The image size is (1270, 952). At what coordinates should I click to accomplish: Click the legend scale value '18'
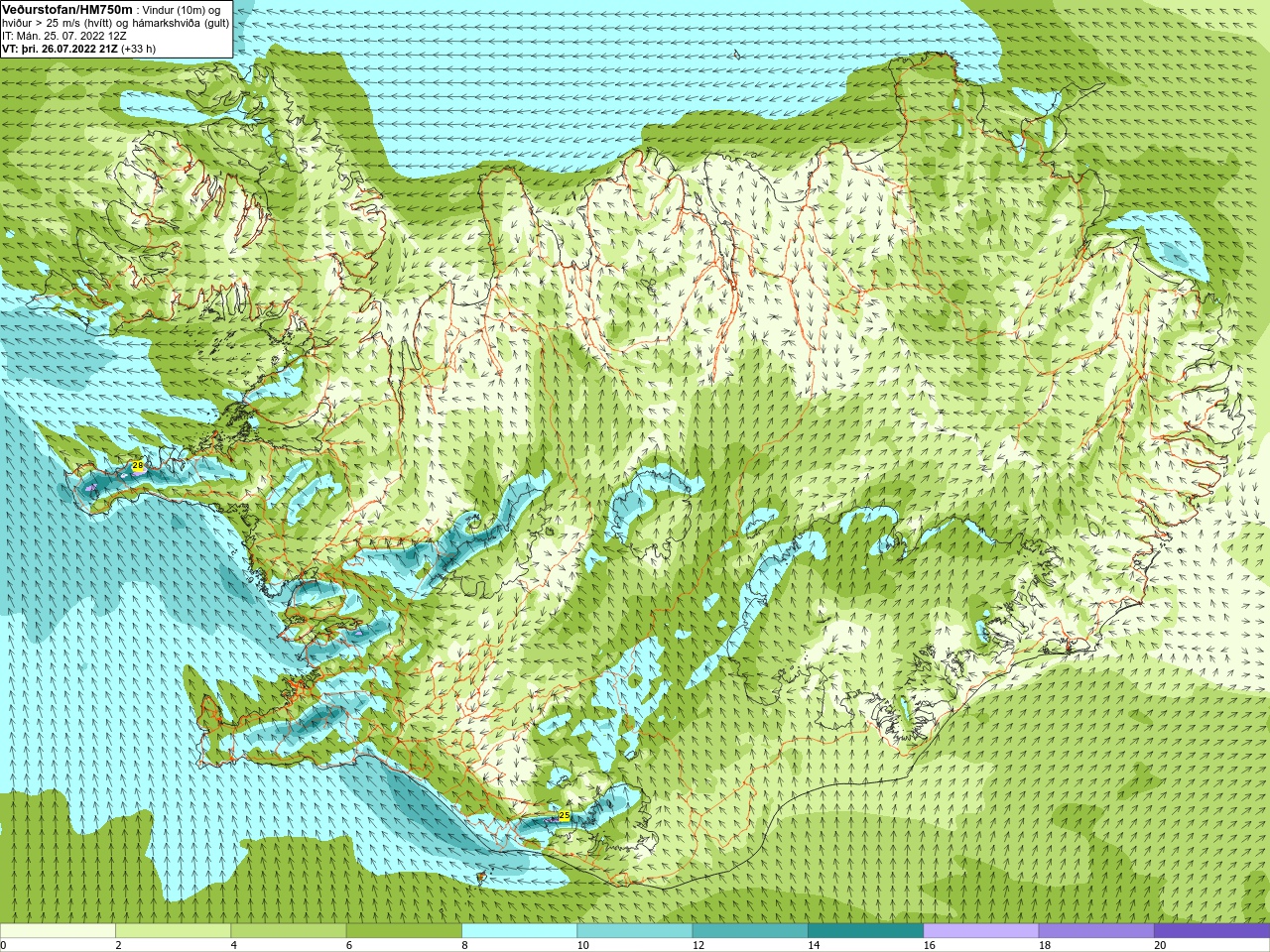pos(1045,945)
